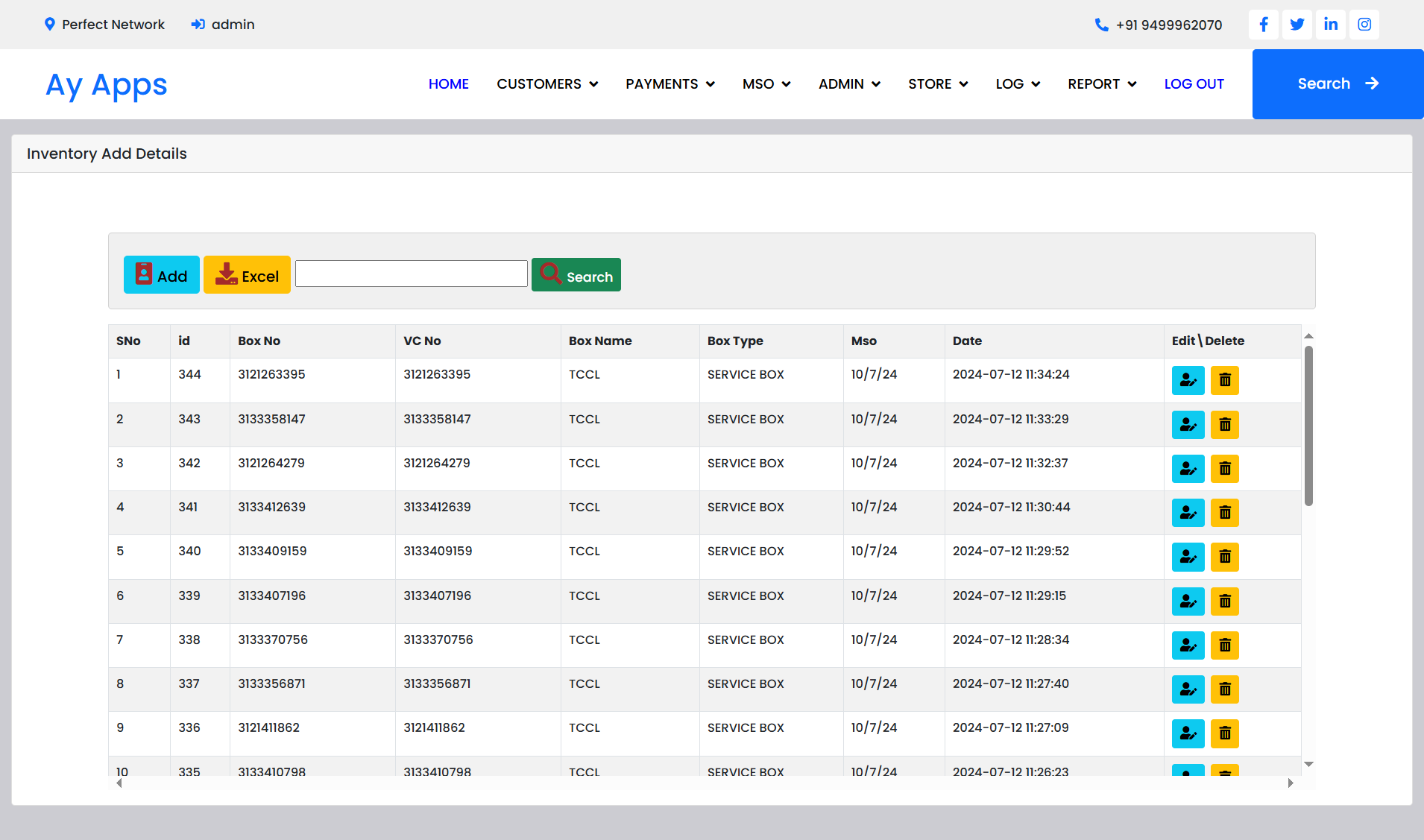Click the inventory search text field

(x=411, y=274)
